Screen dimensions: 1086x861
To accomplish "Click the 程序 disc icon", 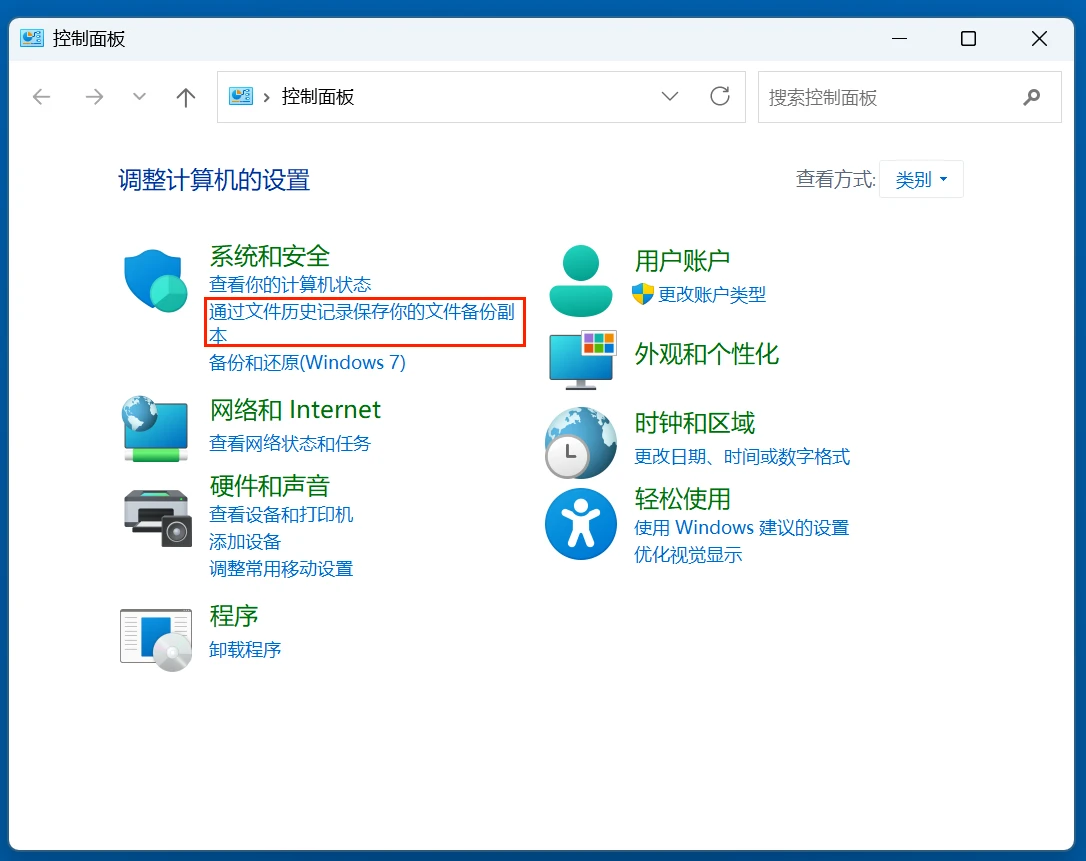I will 156,640.
